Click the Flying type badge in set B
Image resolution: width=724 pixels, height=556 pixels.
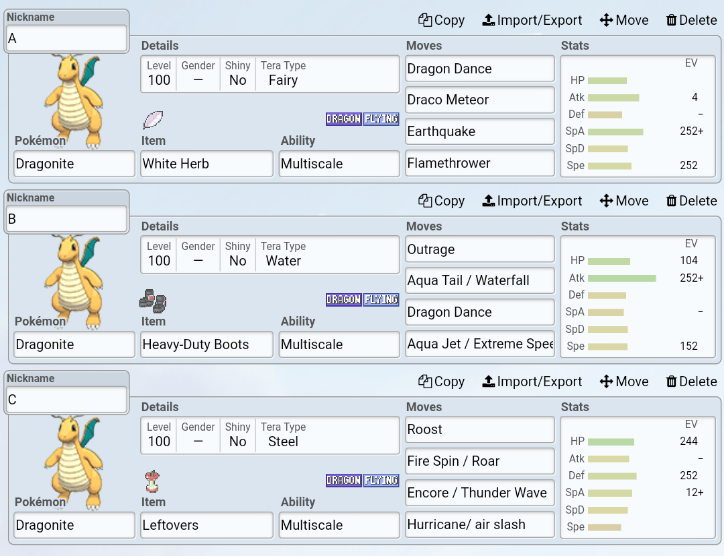pos(381,300)
